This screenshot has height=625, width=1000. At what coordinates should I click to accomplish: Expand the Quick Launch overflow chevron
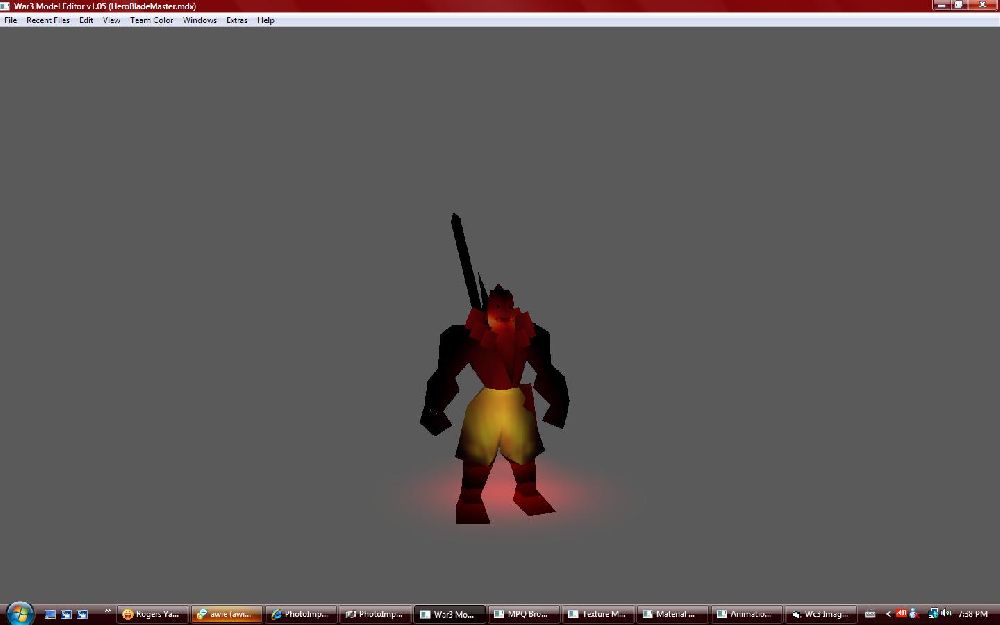click(x=107, y=612)
